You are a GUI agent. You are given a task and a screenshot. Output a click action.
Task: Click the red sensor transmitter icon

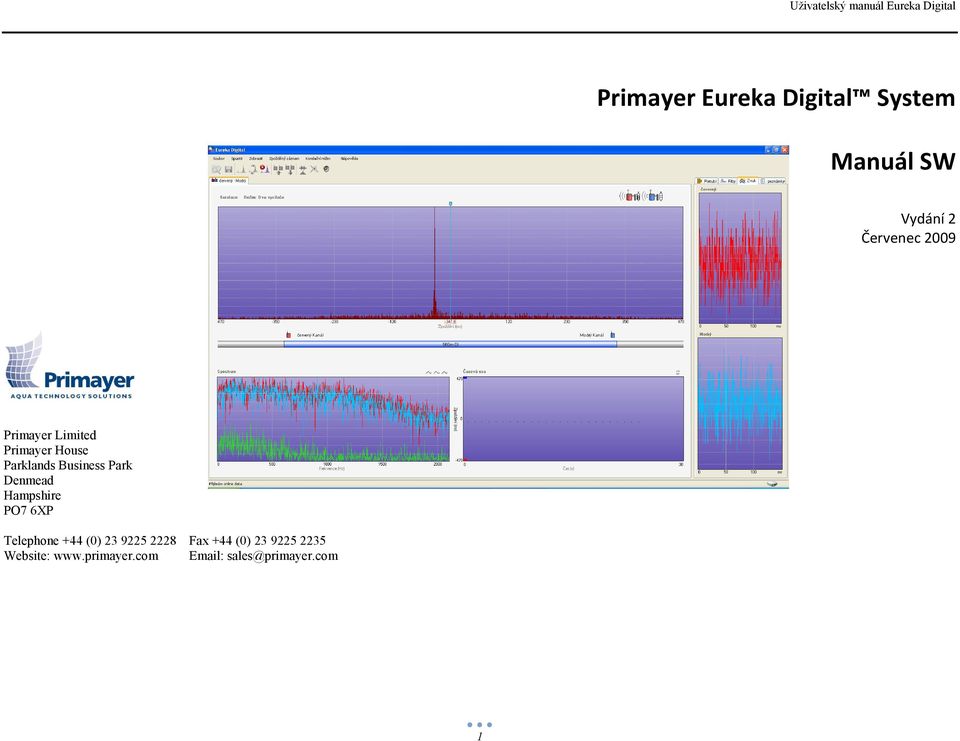(629, 196)
